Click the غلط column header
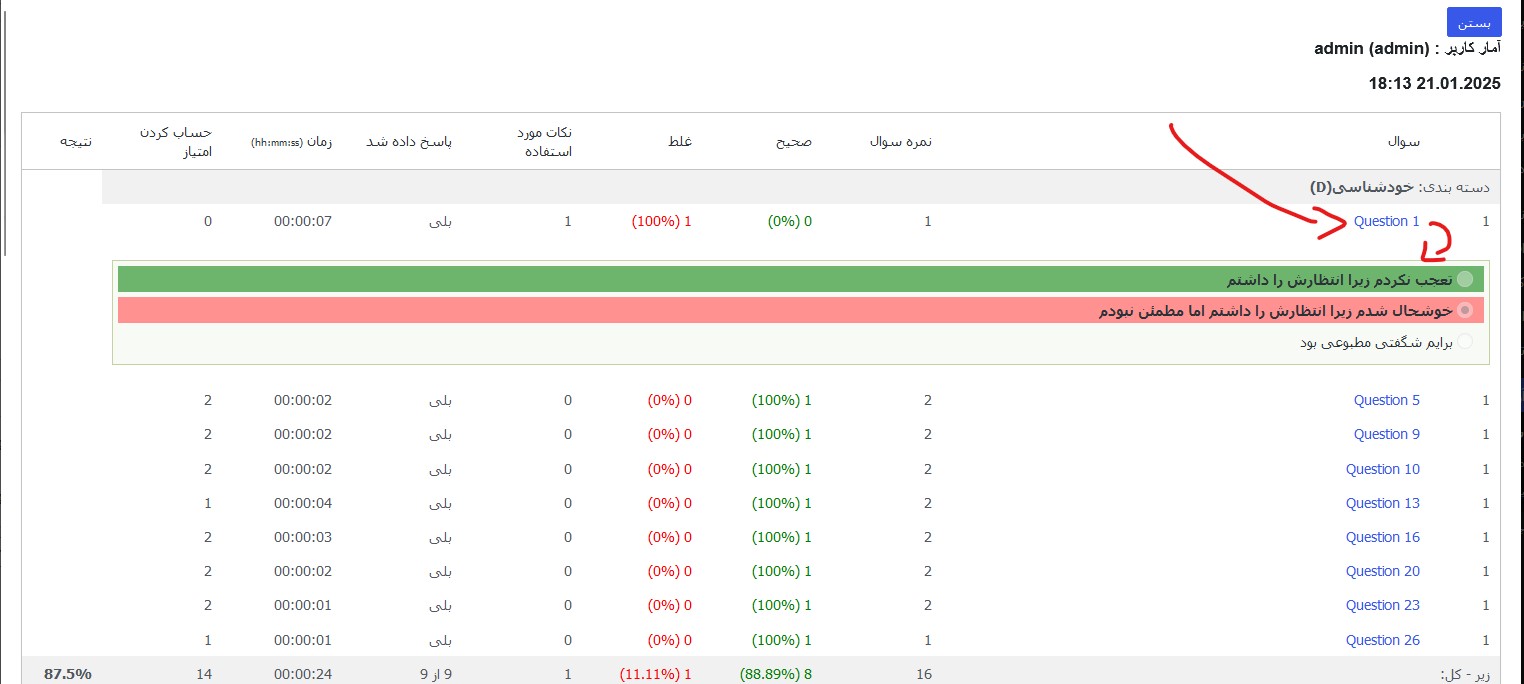The height and width of the screenshot is (684, 1524). click(x=680, y=142)
